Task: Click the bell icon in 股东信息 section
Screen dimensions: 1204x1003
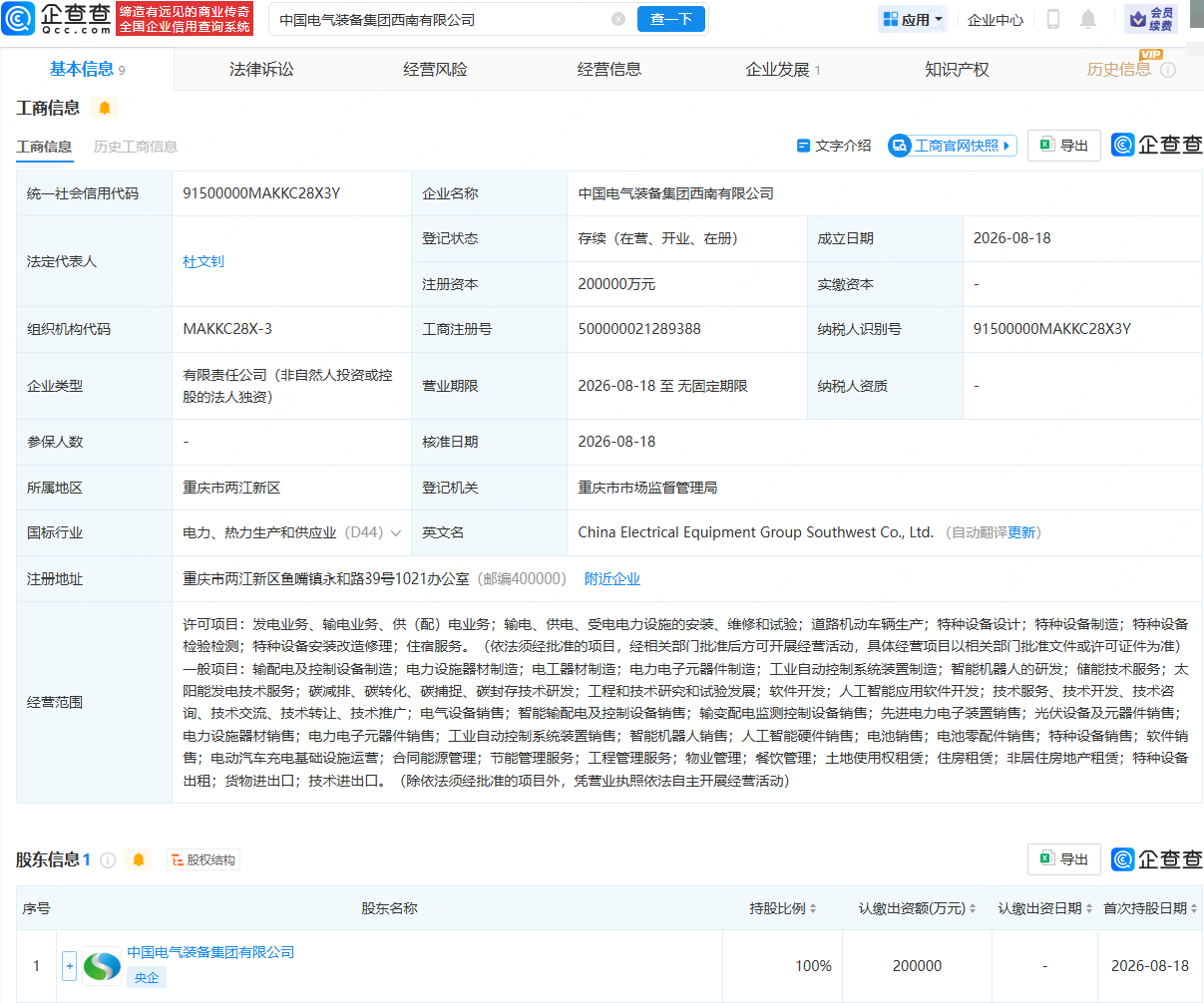Action: click(139, 859)
